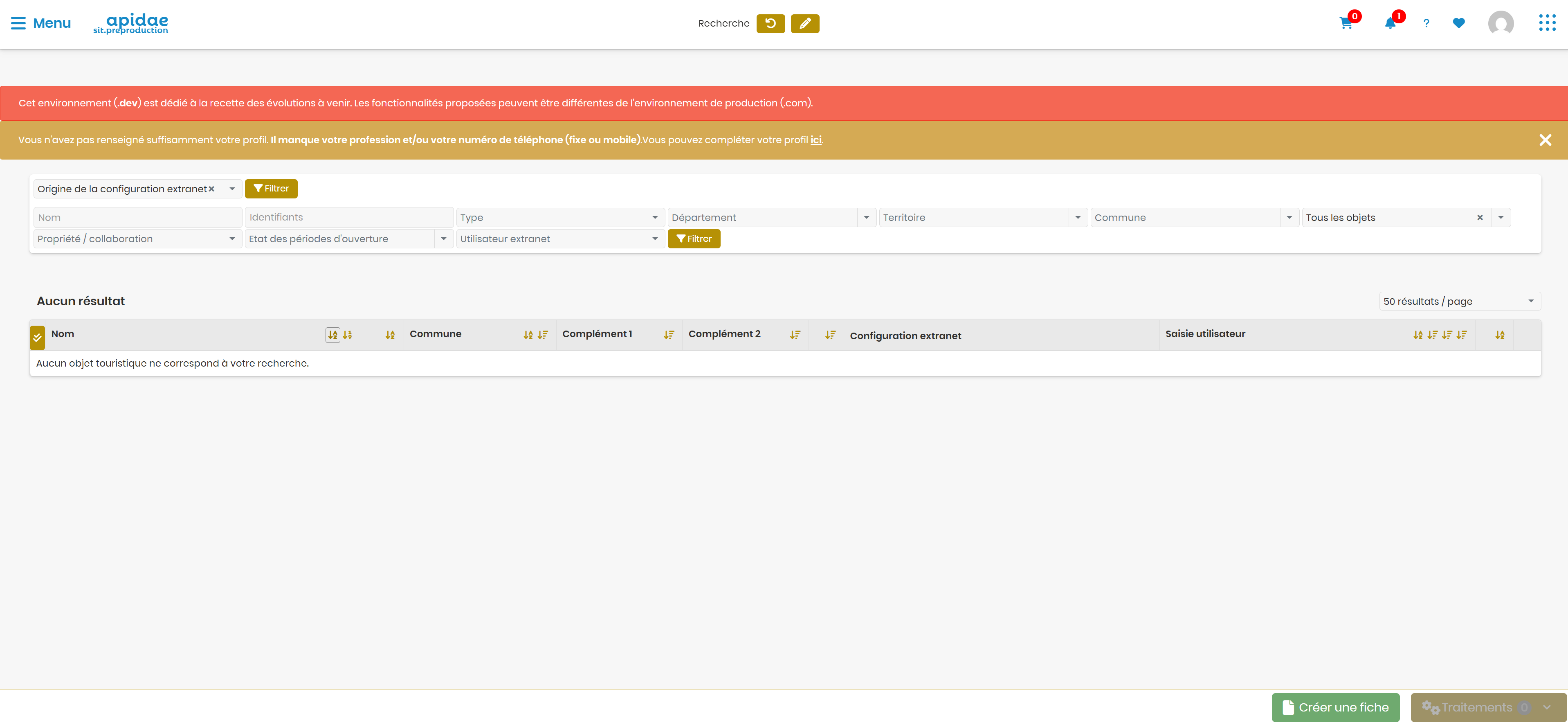Image resolution: width=1568 pixels, height=725 pixels.
Task: Remove the 'Tous les objets' selection
Action: pyautogui.click(x=1480, y=217)
